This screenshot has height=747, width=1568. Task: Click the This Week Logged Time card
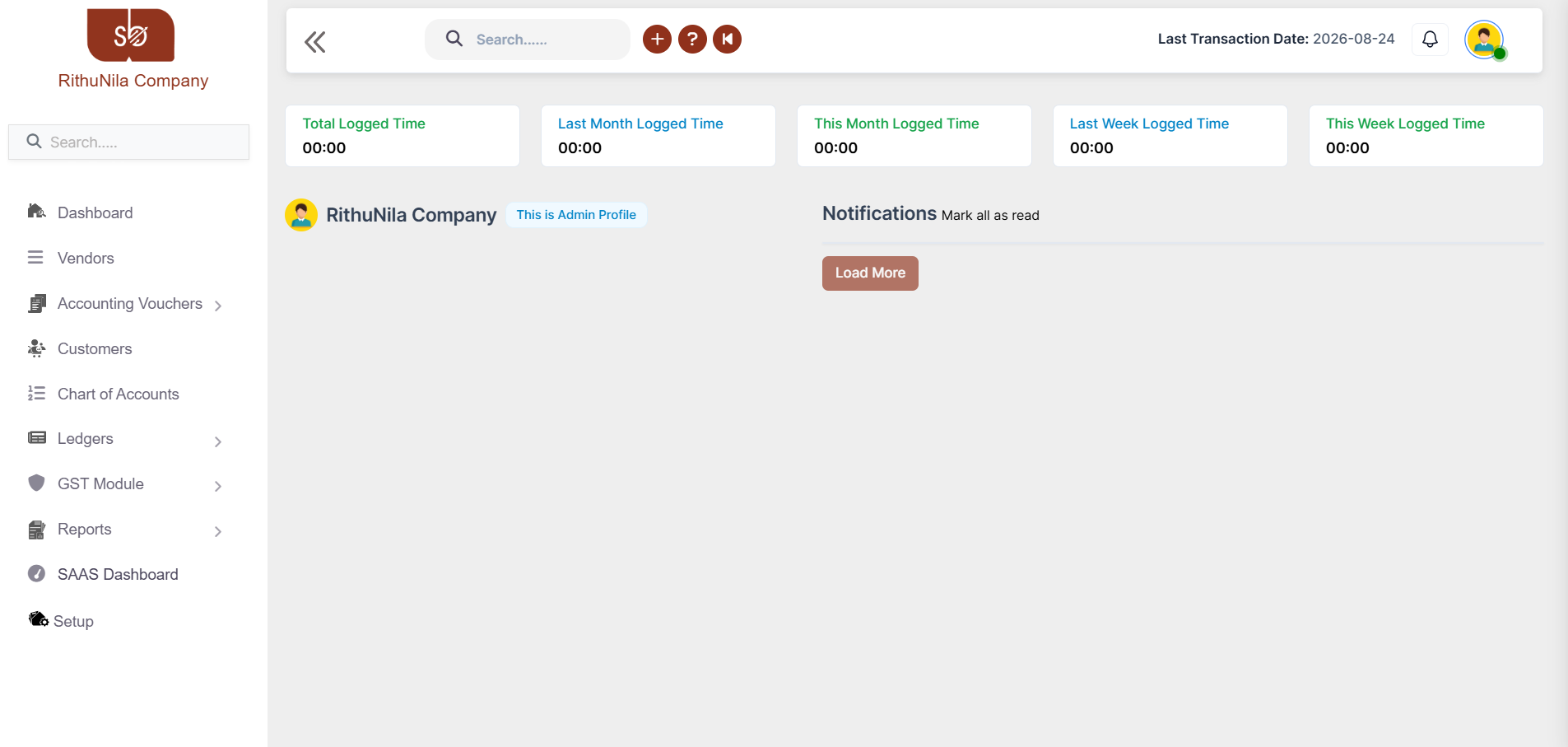[x=1426, y=136]
